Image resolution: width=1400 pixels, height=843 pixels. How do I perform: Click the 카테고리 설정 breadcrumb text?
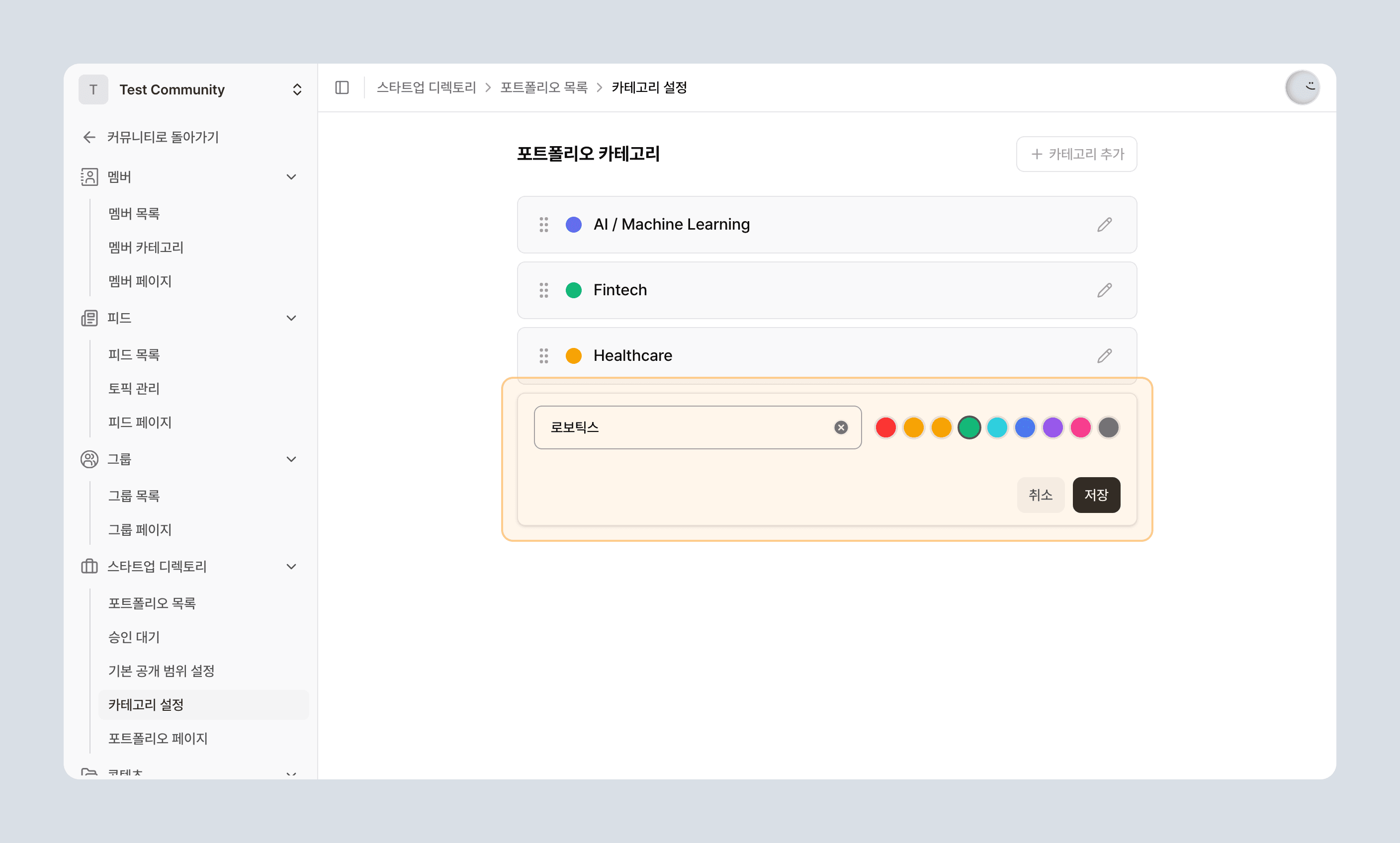[649, 87]
